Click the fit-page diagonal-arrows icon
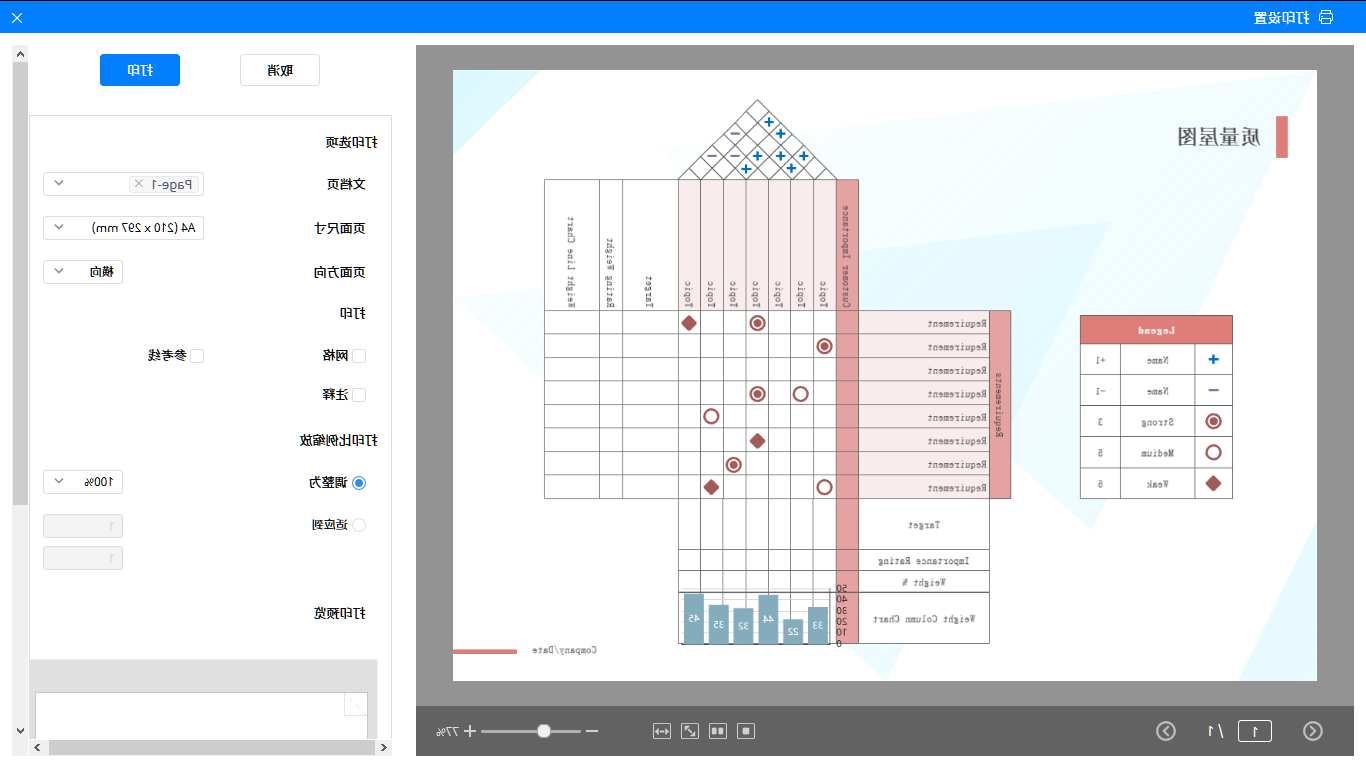This screenshot has height=762, width=1366. [689, 731]
